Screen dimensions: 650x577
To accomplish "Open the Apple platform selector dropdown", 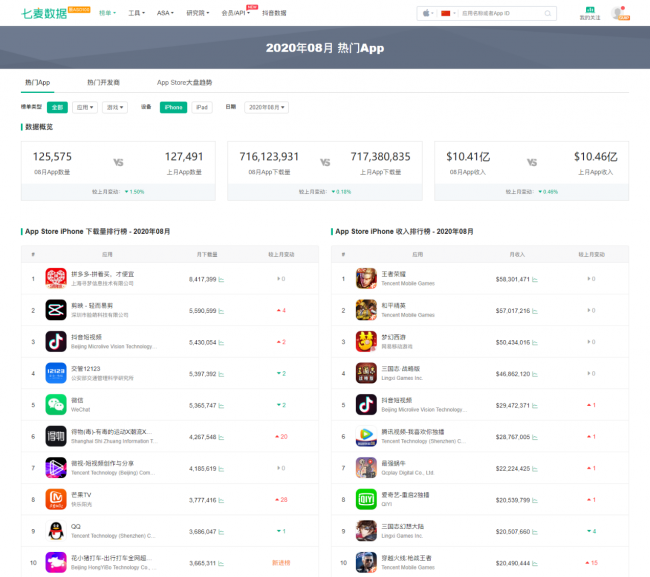I will (428, 13).
